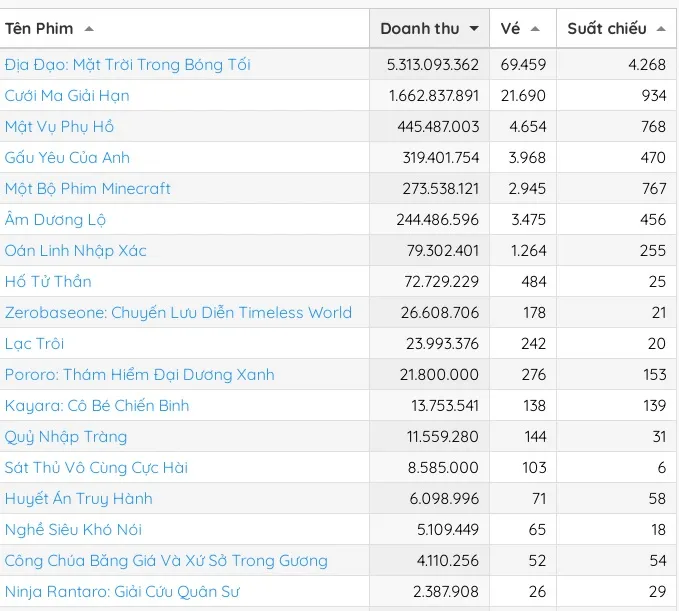Viewport: 679px width, 611px height.
Task: Open Gấu Yêu Của Anh movie page
Action: [67, 158]
